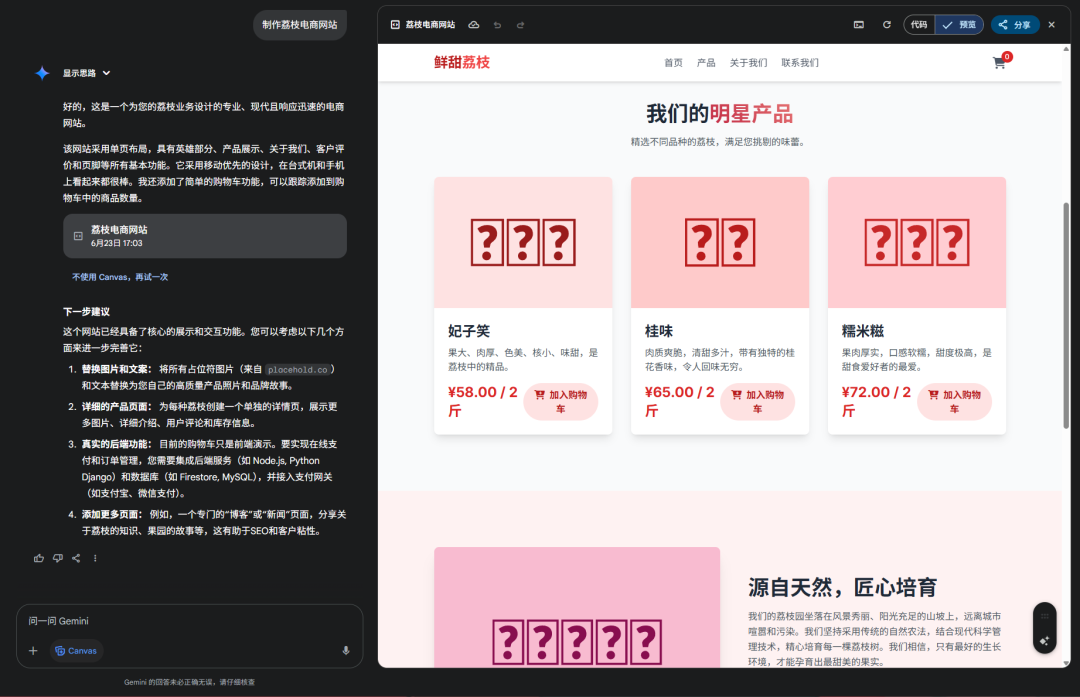Click the Canvas chip in the input box

coord(75,651)
